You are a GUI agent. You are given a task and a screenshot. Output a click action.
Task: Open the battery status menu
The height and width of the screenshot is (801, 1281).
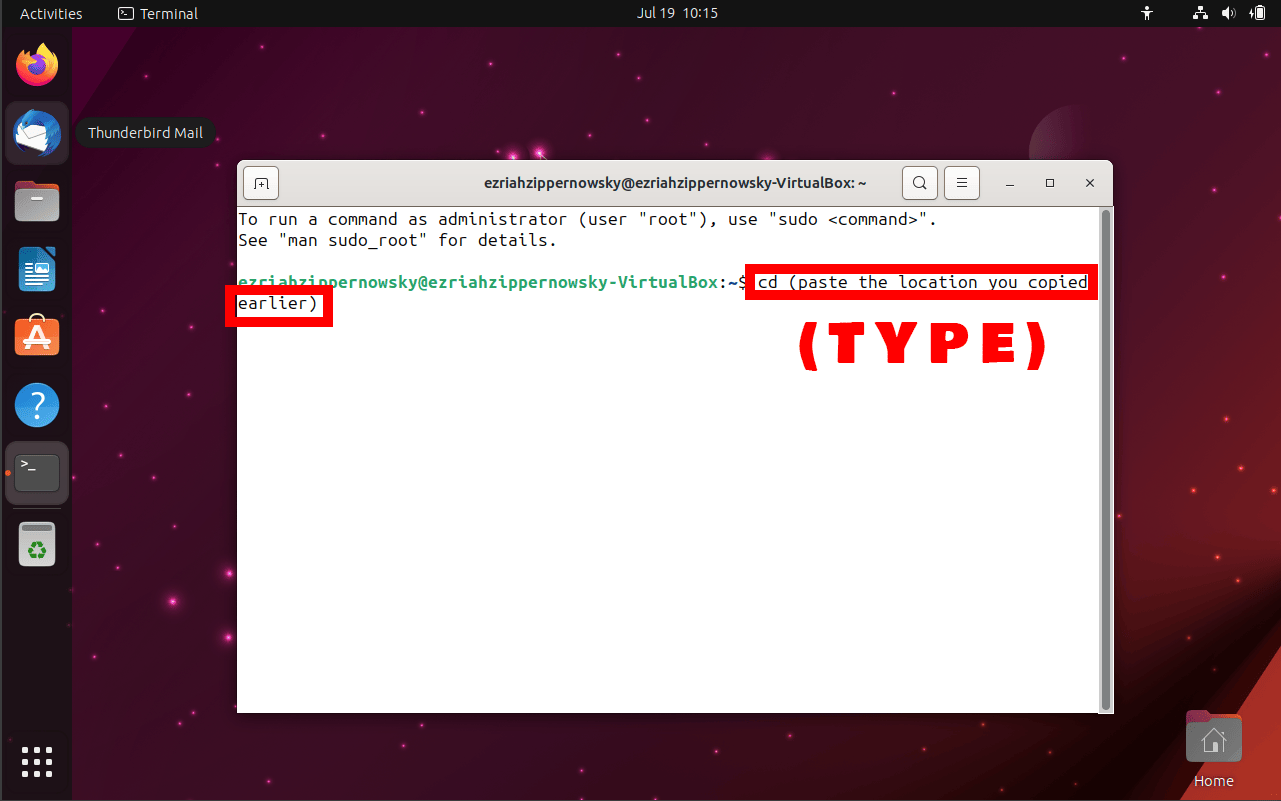pos(1258,13)
